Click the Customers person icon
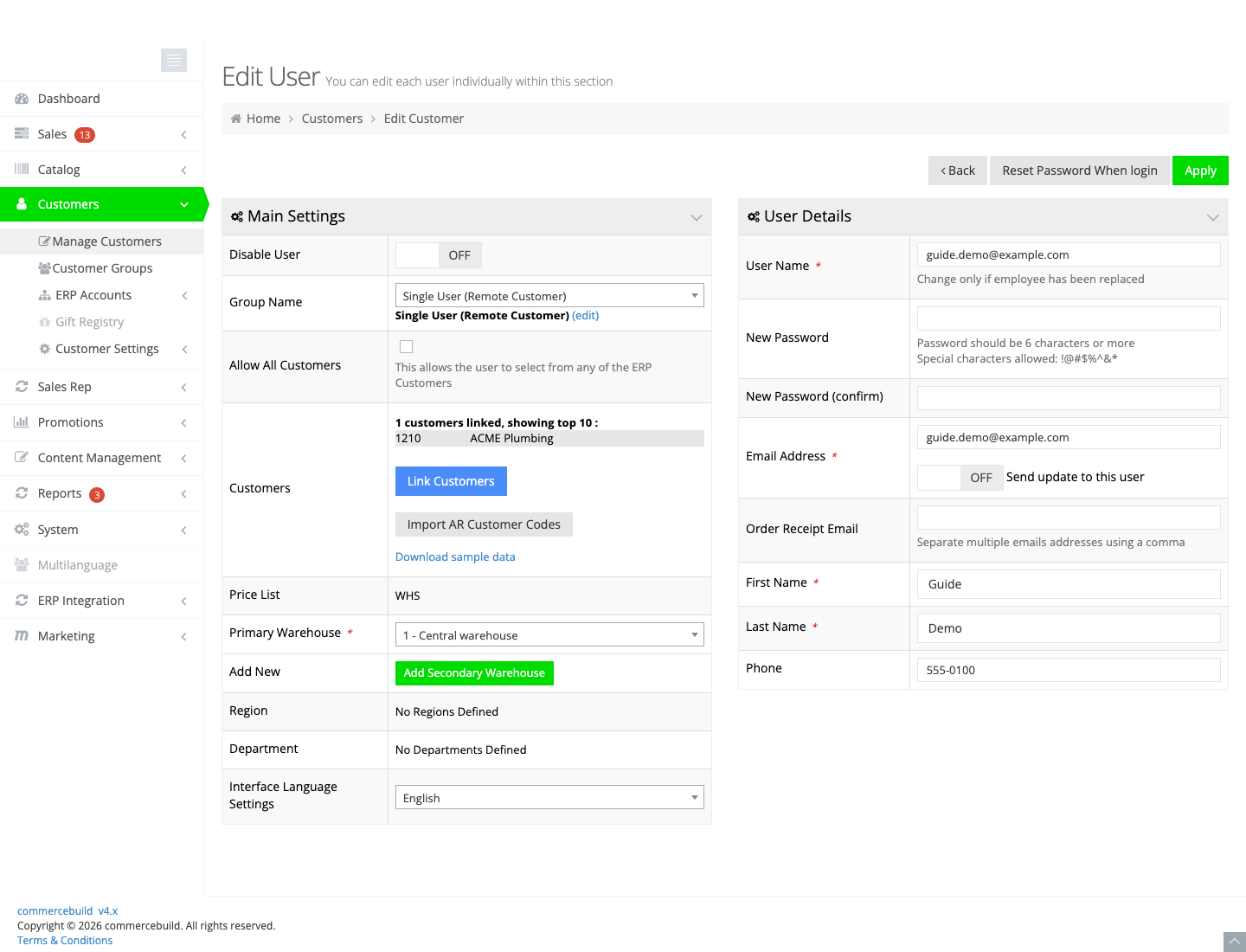This screenshot has height=952, width=1246. click(22, 204)
